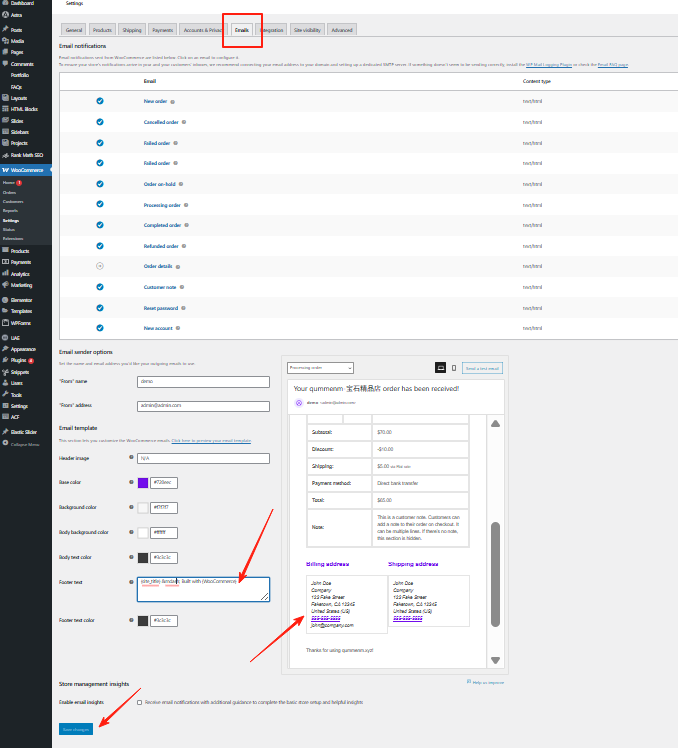Toggle the New order email status
The height and width of the screenshot is (748, 678).
pyautogui.click(x=100, y=101)
